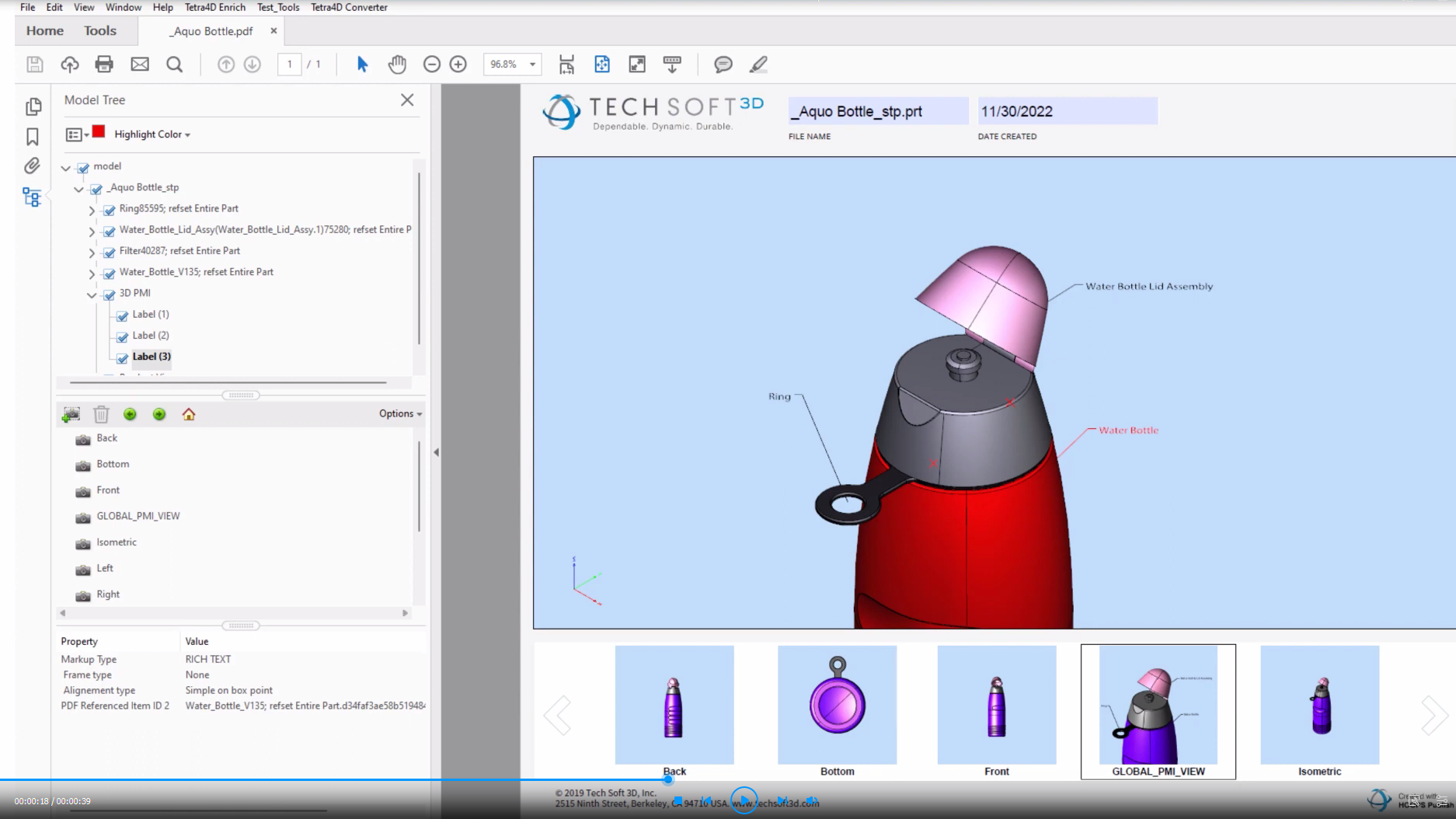Open the Back view thumbnail
The image size is (1456, 819).
point(674,705)
